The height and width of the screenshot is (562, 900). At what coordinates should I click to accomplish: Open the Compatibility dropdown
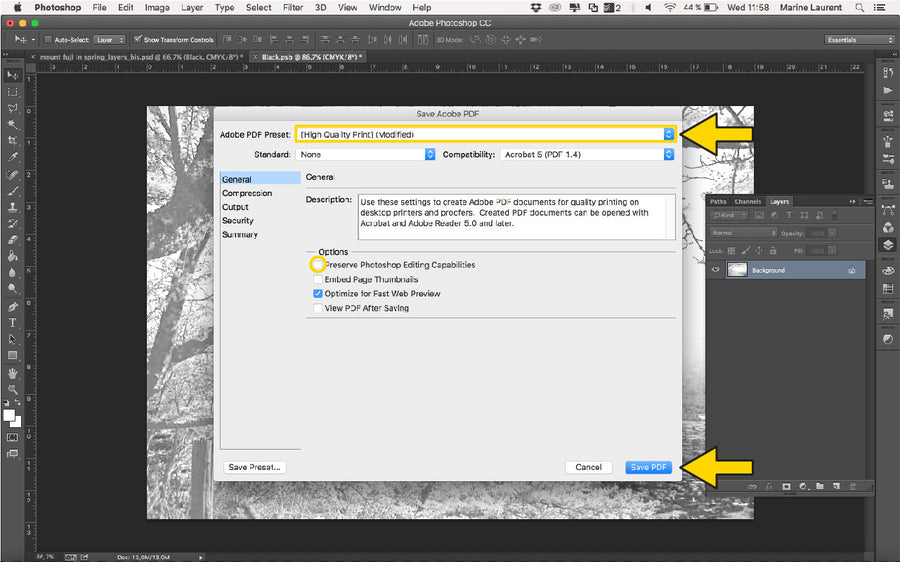[x=587, y=154]
